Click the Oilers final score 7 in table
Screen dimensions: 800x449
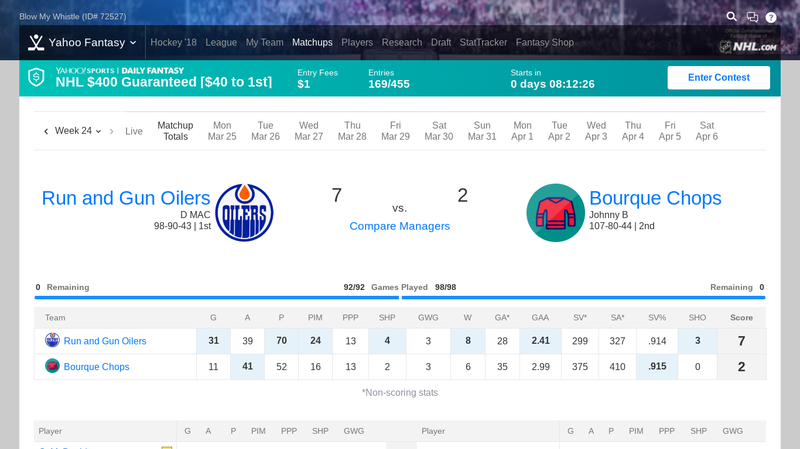741,341
